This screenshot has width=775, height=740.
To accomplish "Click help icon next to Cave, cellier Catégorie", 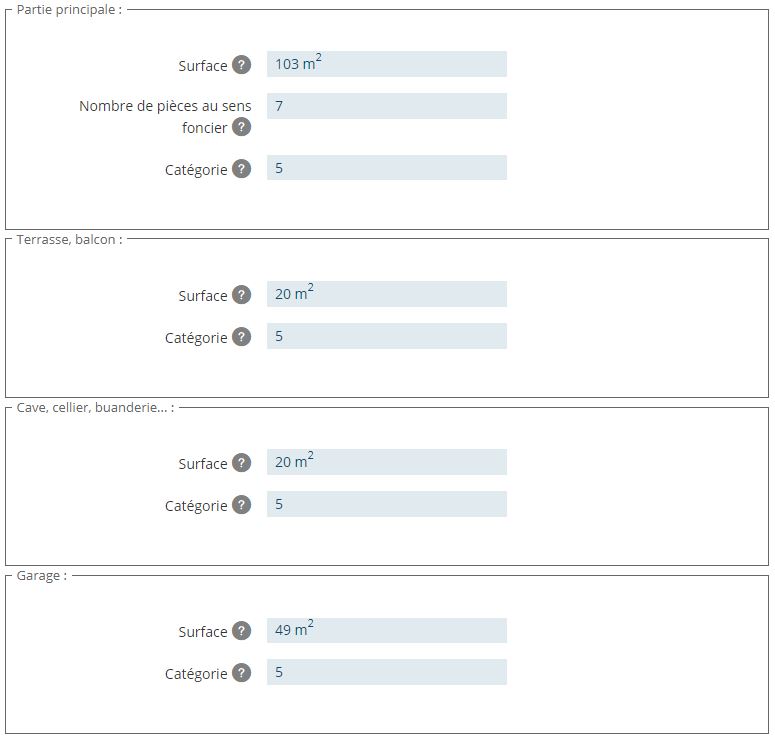I will click(x=241, y=505).
